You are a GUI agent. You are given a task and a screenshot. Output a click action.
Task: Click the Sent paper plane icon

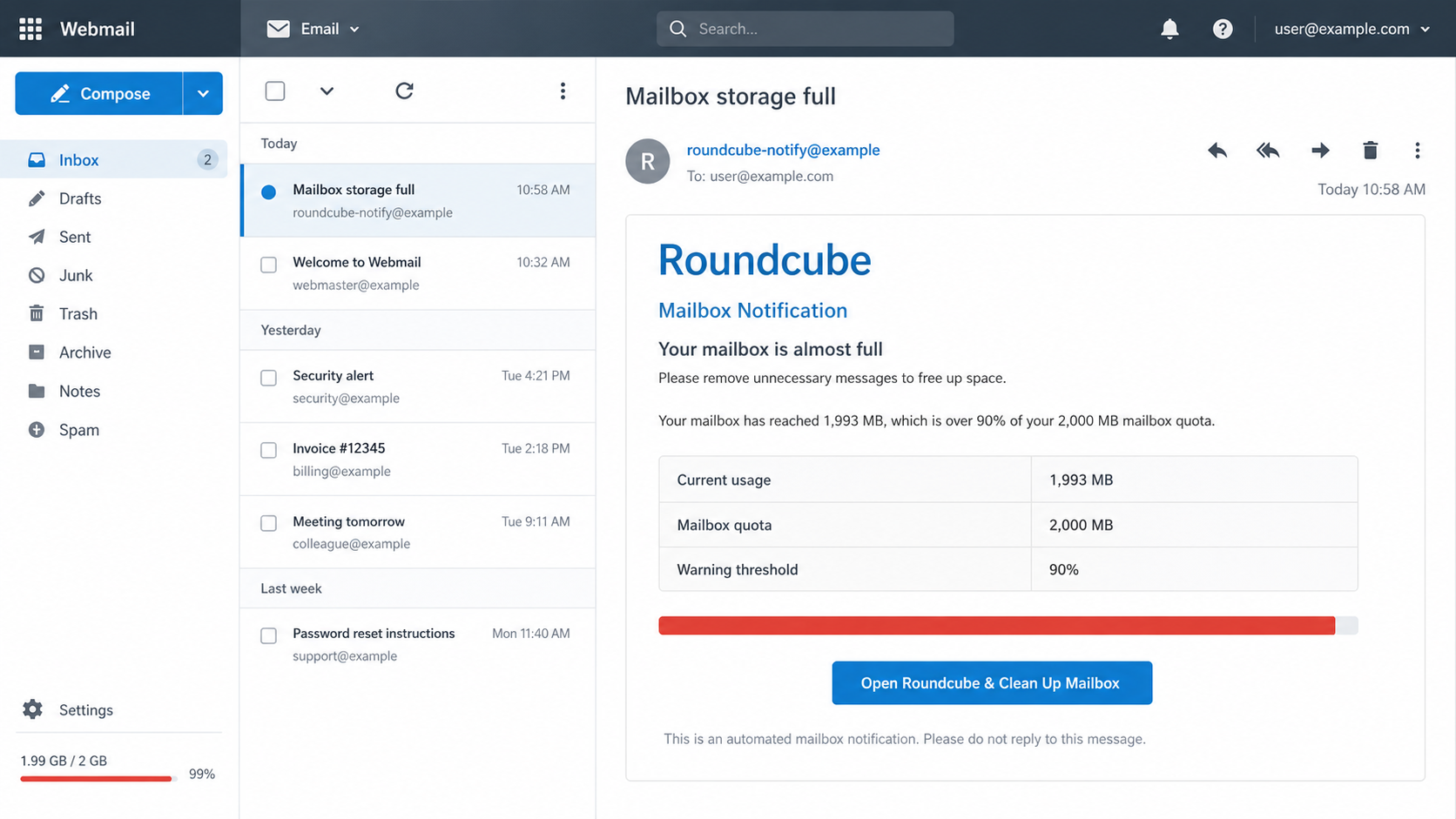[37, 237]
